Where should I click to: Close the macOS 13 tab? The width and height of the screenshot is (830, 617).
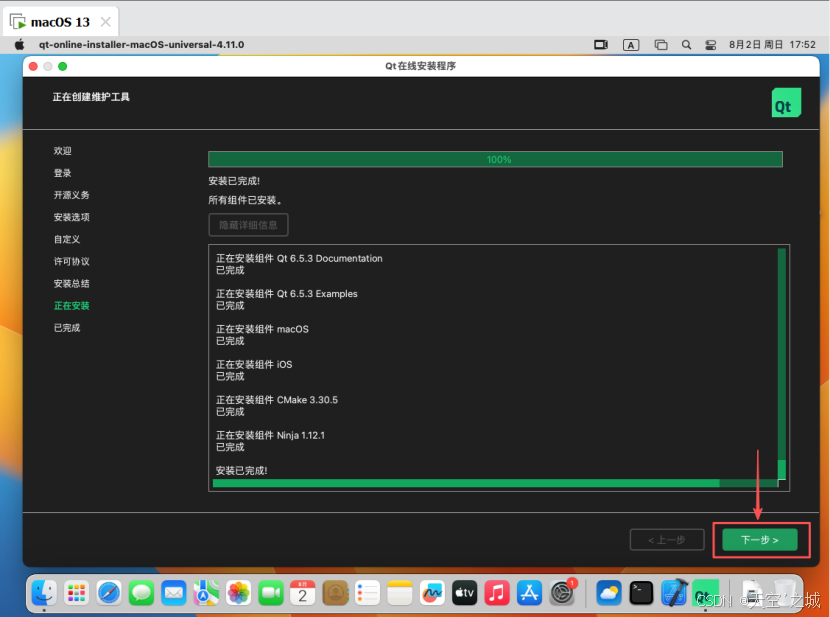tap(106, 22)
